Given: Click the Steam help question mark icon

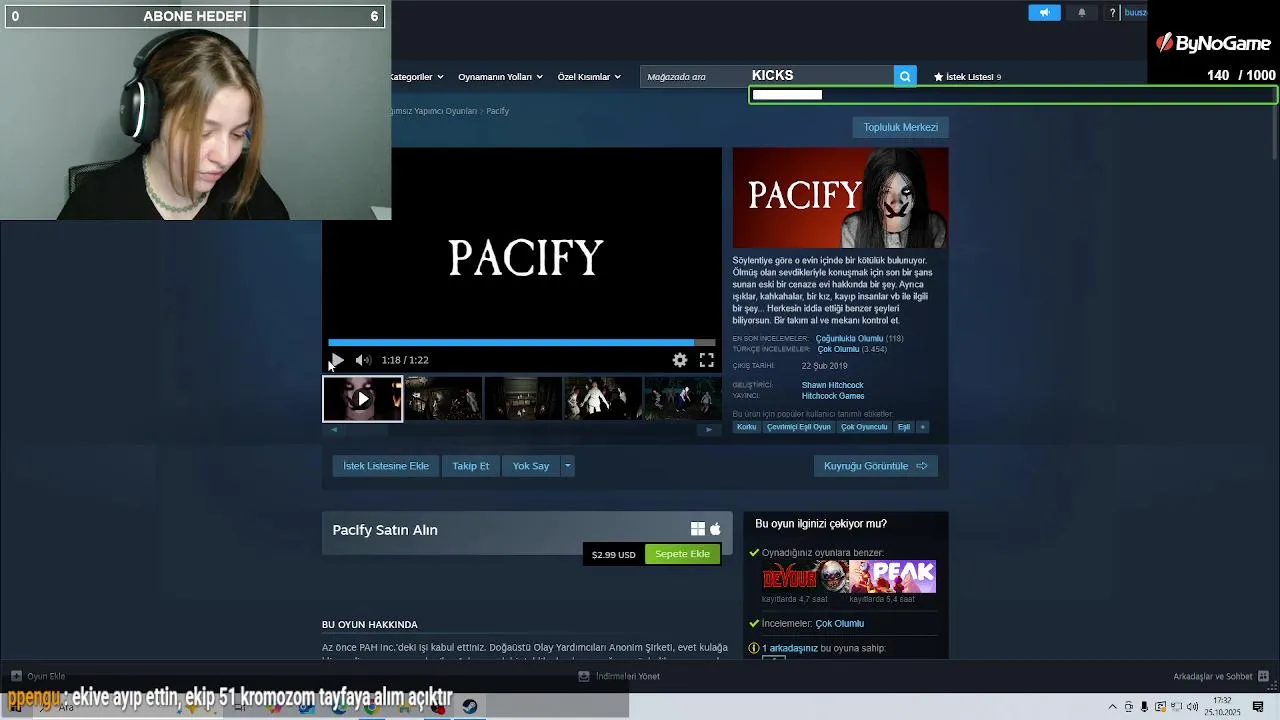Looking at the screenshot, I should [1112, 13].
